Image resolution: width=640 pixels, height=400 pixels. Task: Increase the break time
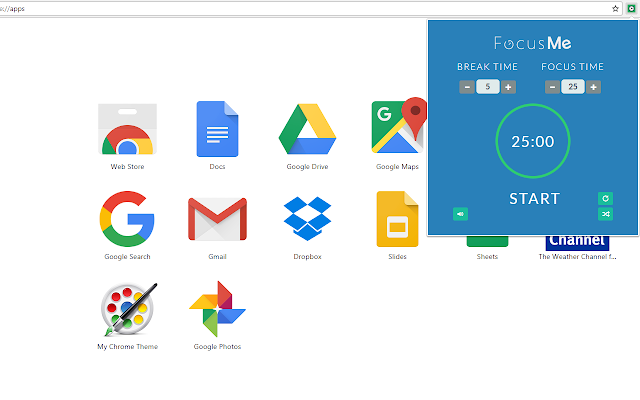coord(508,87)
